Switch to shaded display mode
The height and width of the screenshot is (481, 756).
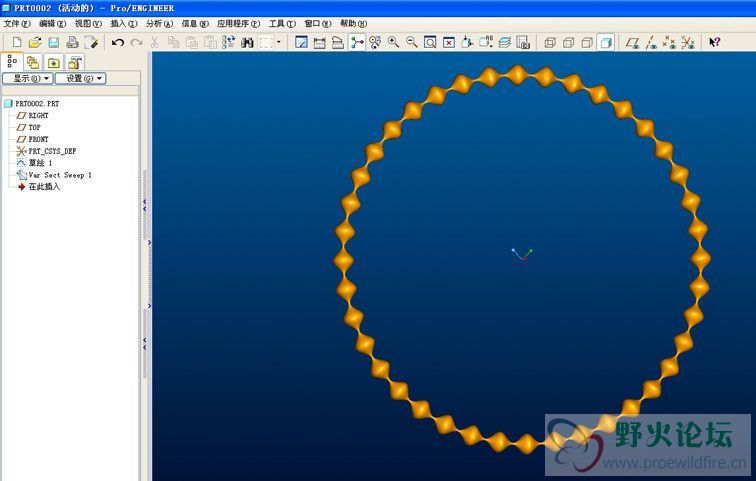(x=606, y=42)
